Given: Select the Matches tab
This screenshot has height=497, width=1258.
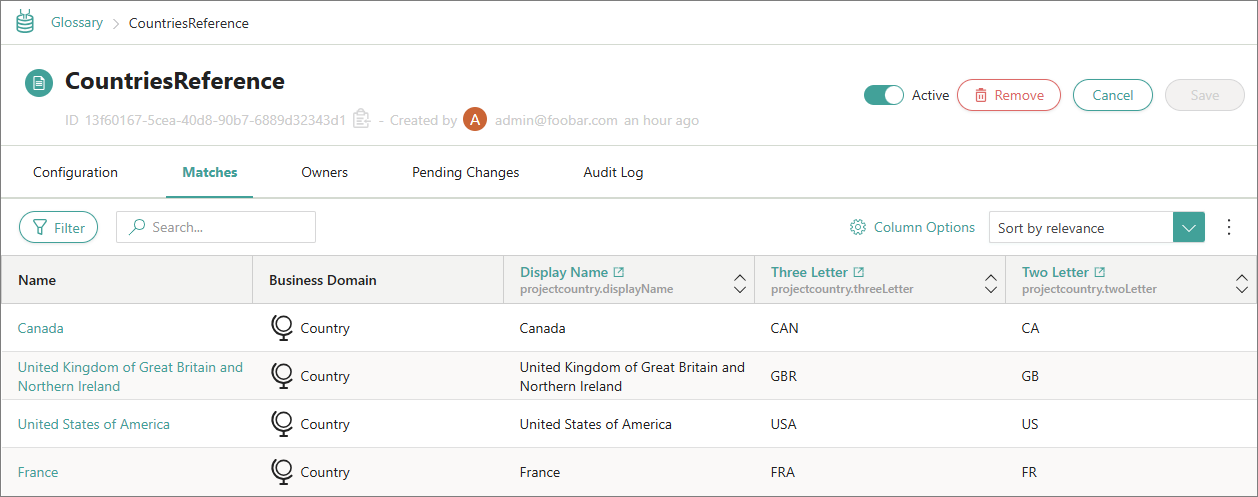Looking at the screenshot, I should [x=210, y=172].
